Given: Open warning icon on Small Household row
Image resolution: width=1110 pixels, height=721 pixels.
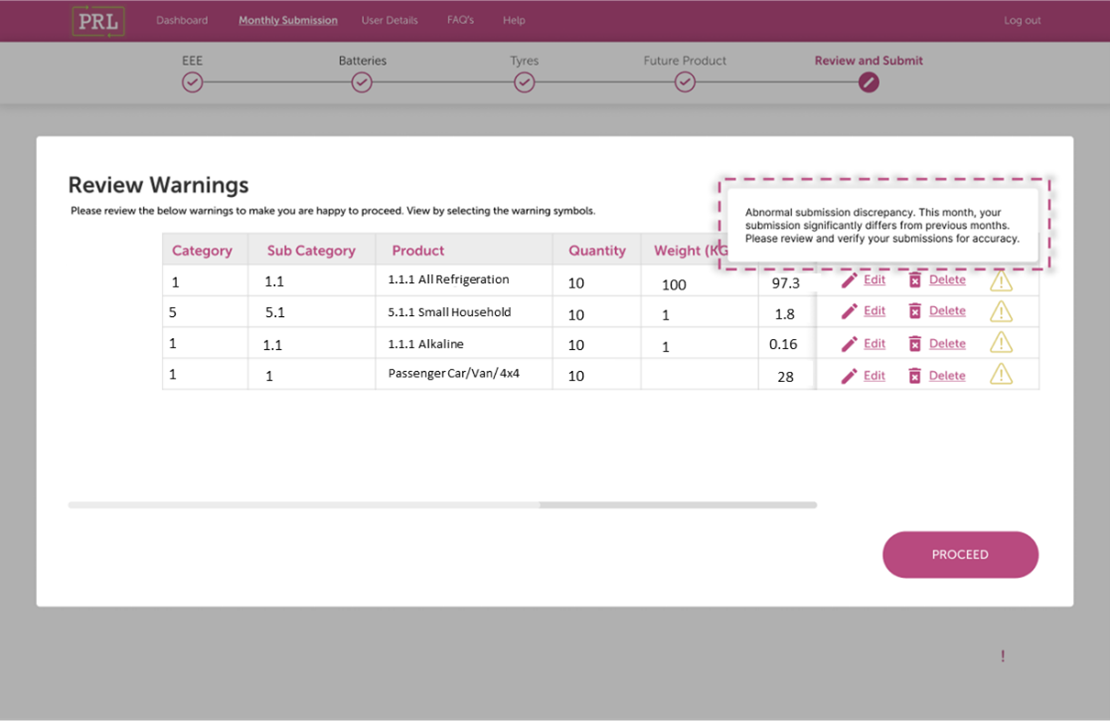Looking at the screenshot, I should pyautogui.click(x=1000, y=312).
